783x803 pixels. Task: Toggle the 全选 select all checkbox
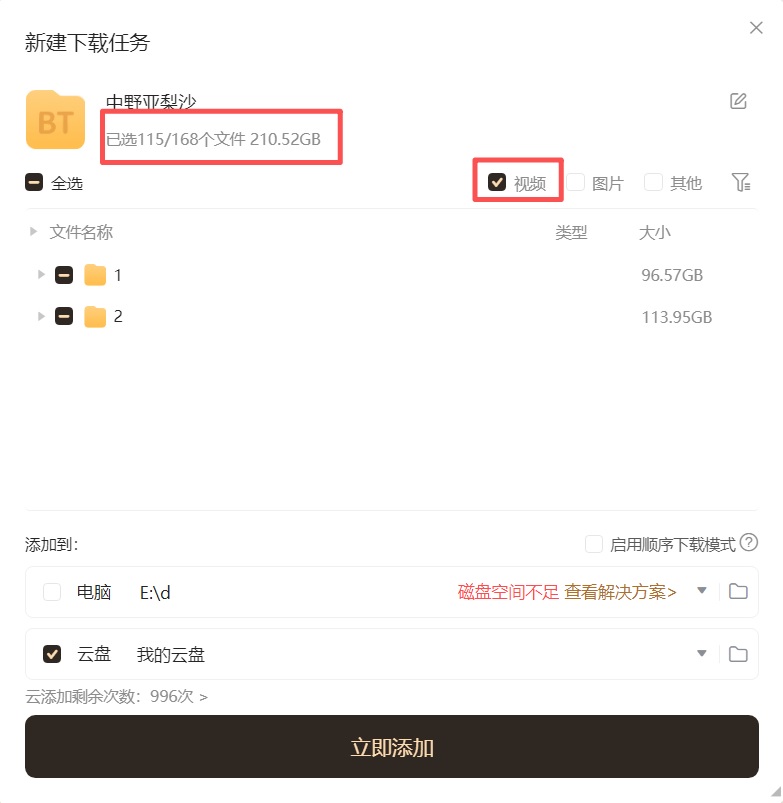34,183
